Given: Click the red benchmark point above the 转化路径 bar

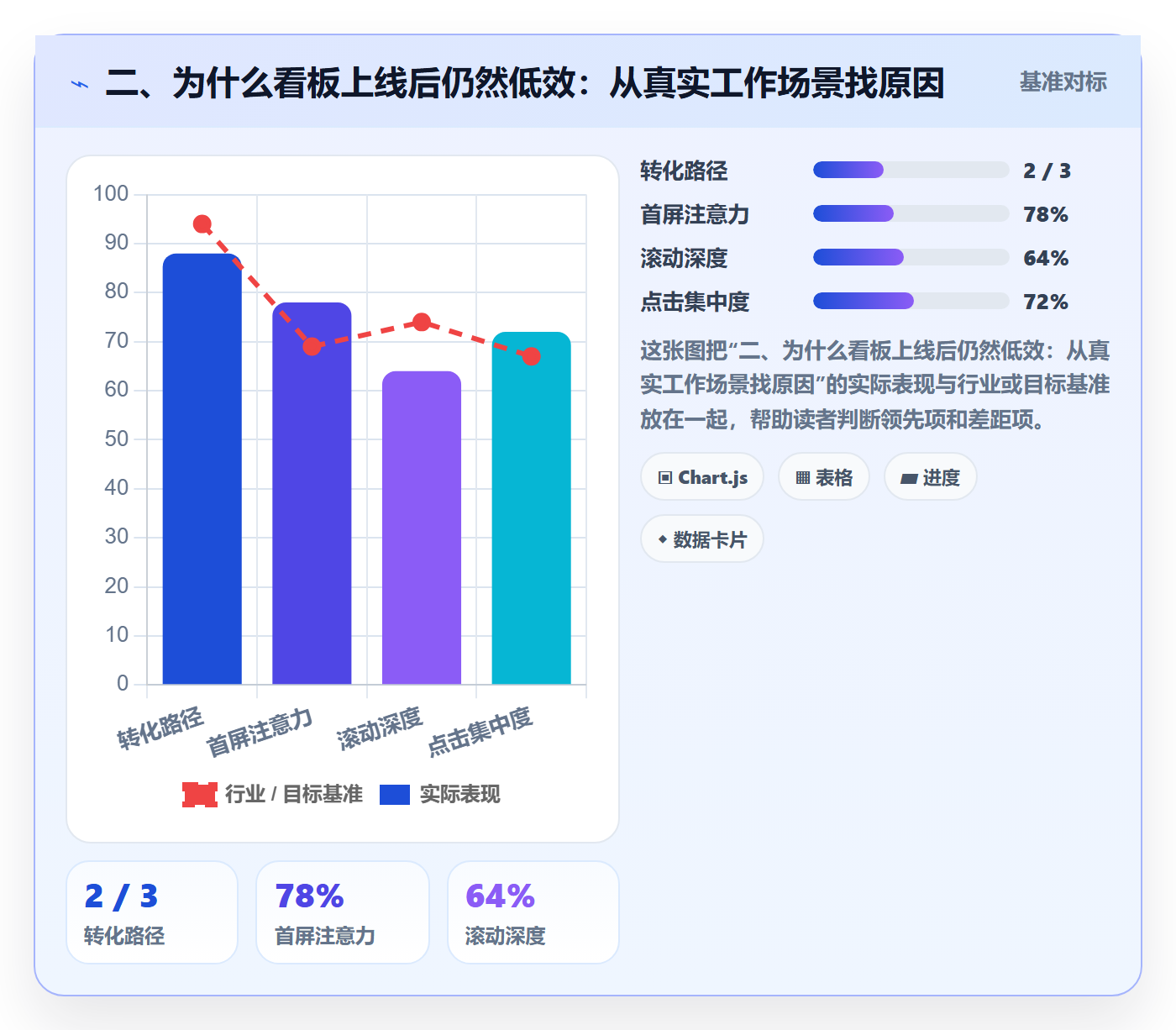Looking at the screenshot, I should [202, 224].
